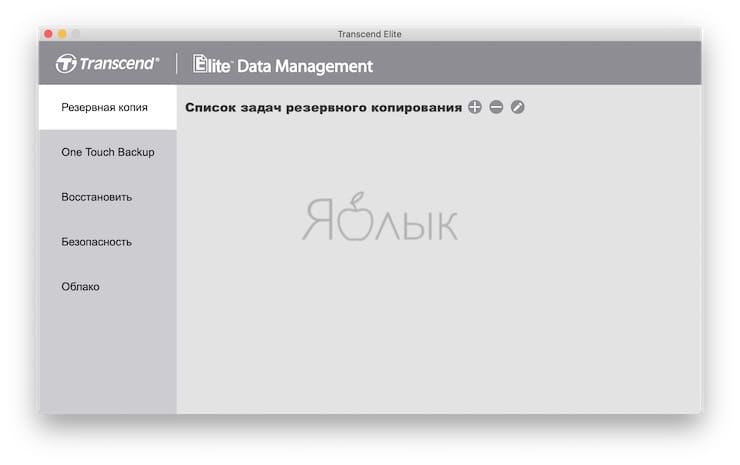
Task: Go to the Безопасность section
Action: [x=108, y=242]
